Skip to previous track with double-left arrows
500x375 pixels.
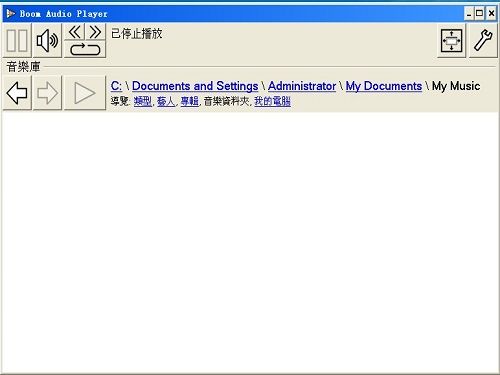(74, 32)
